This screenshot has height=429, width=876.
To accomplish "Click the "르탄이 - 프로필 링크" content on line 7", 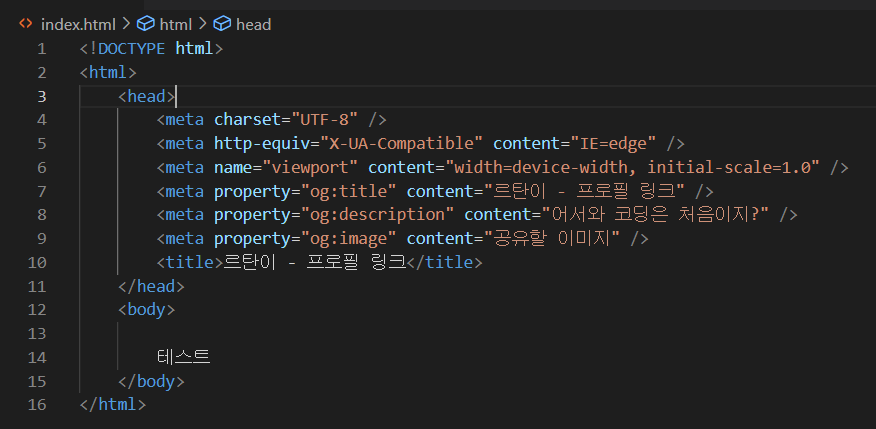I will (x=584, y=191).
